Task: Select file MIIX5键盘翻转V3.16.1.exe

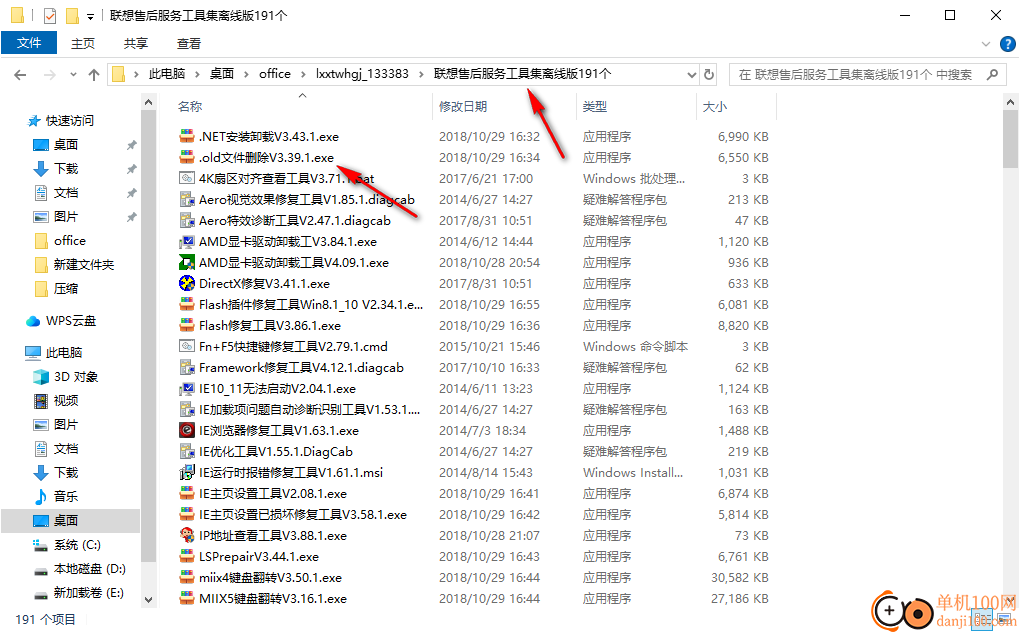Action: pyautogui.click(x=273, y=599)
